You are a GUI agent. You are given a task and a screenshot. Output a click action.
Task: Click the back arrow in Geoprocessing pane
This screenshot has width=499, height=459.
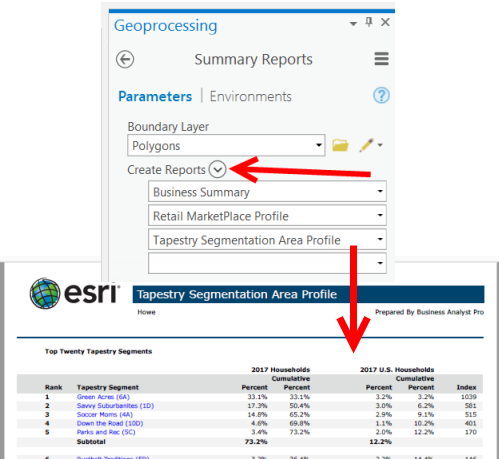(x=125, y=59)
